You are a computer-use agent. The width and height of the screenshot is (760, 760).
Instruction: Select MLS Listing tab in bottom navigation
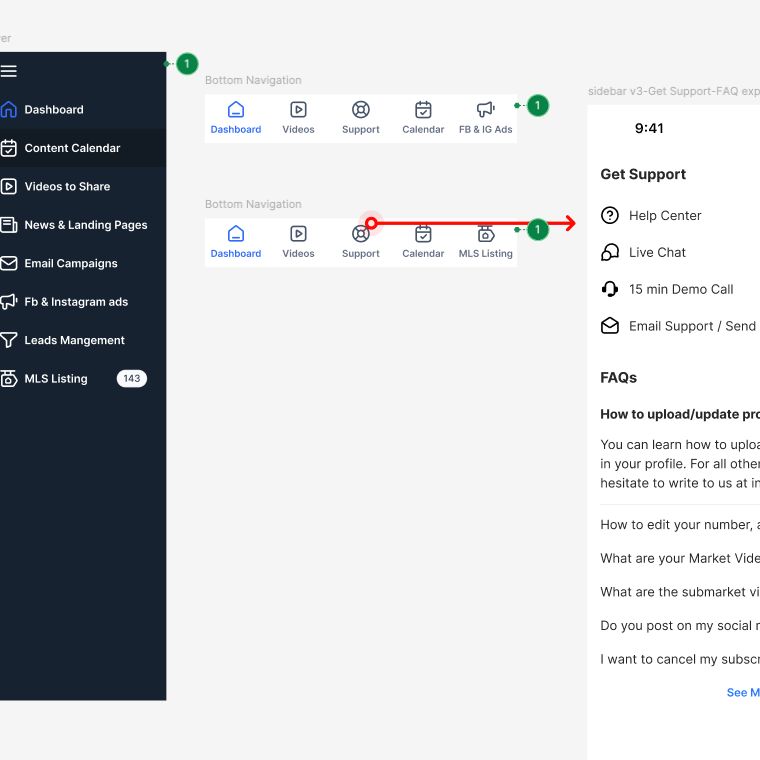pyautogui.click(x=485, y=242)
